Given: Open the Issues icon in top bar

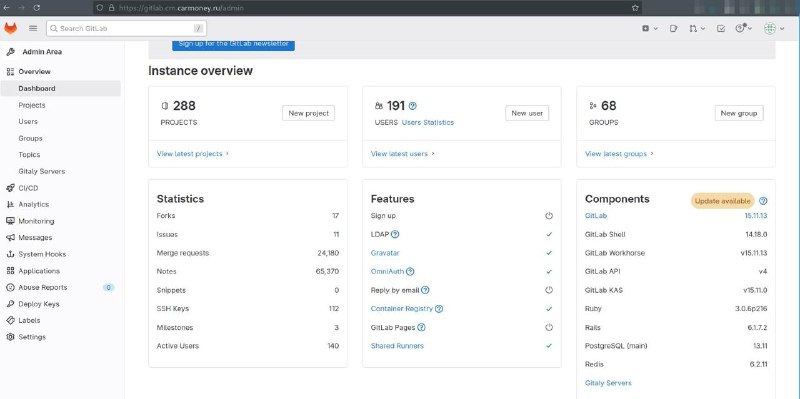Looking at the screenshot, I should point(673,29).
